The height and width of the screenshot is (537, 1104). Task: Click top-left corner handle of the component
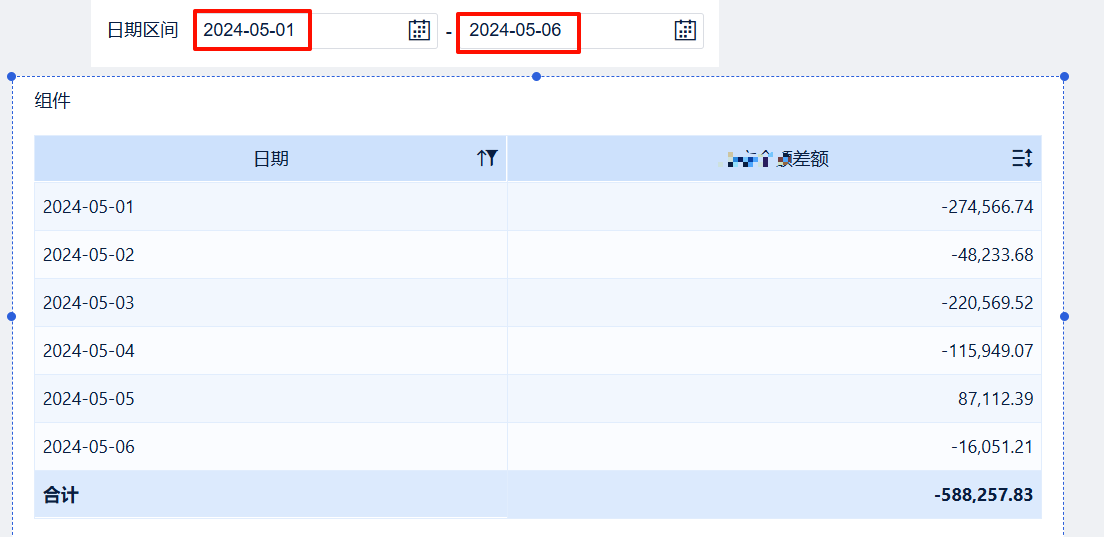(11, 76)
